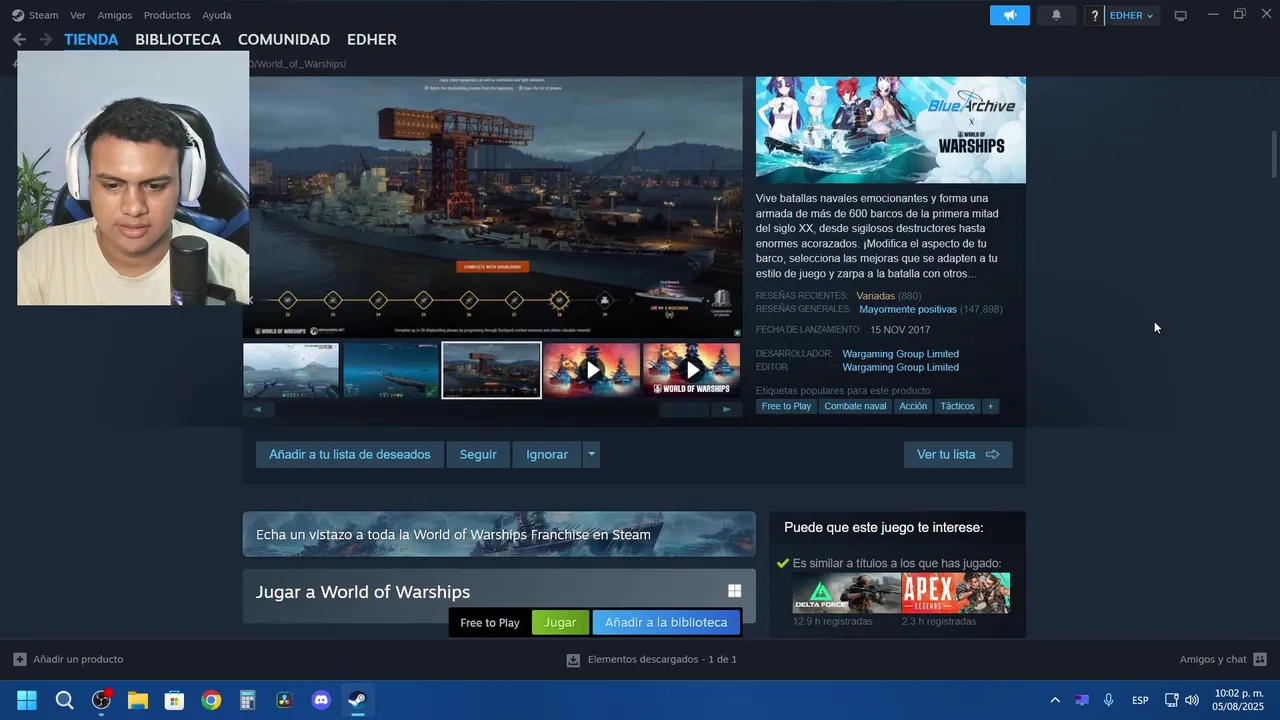The height and width of the screenshot is (720, 1280).
Task: Open Elementos descargados downloads status
Action: click(x=652, y=659)
